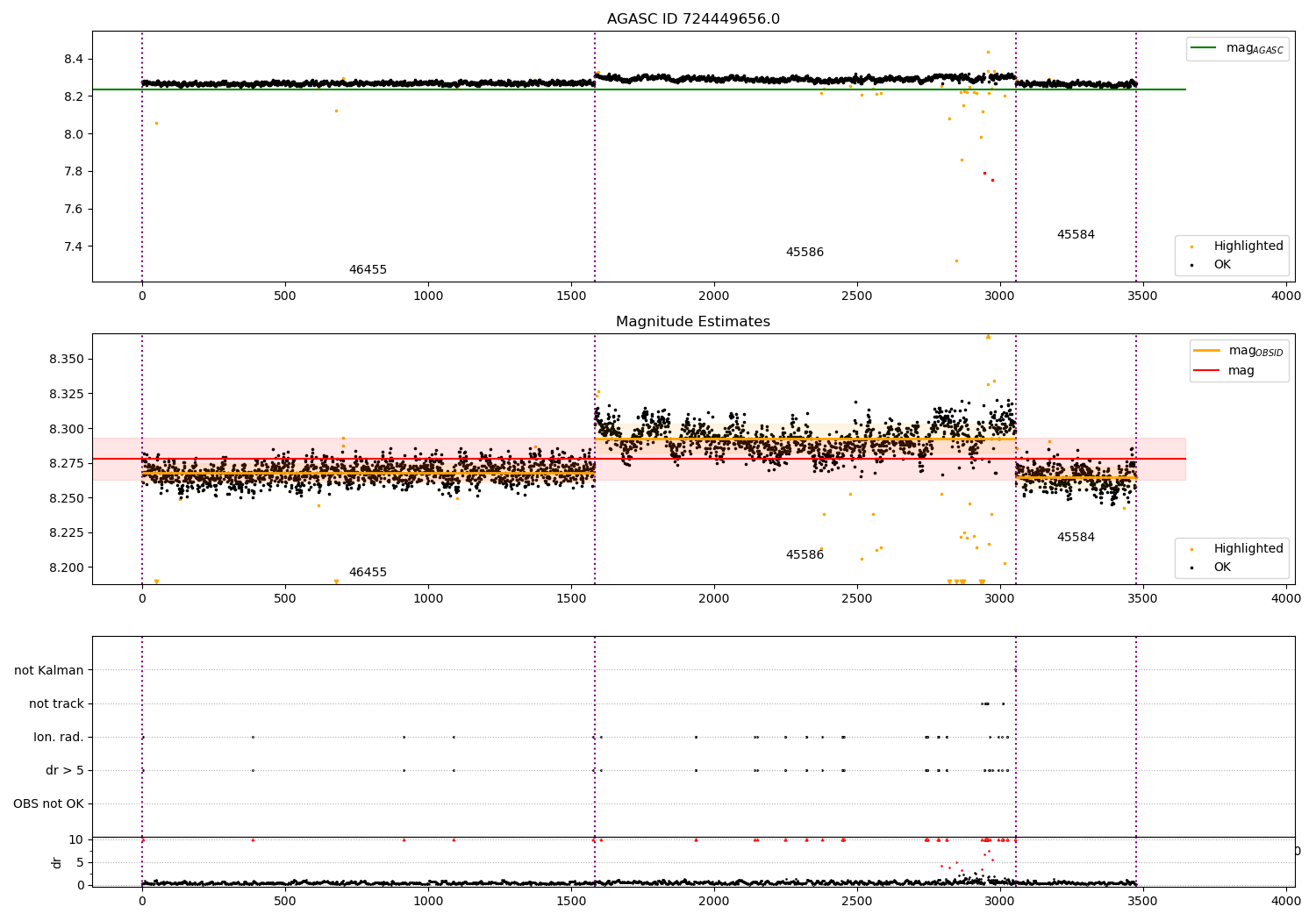This screenshot has width=1316, height=921.
Task: Click the OK marker in top legend
Action: (1191, 265)
